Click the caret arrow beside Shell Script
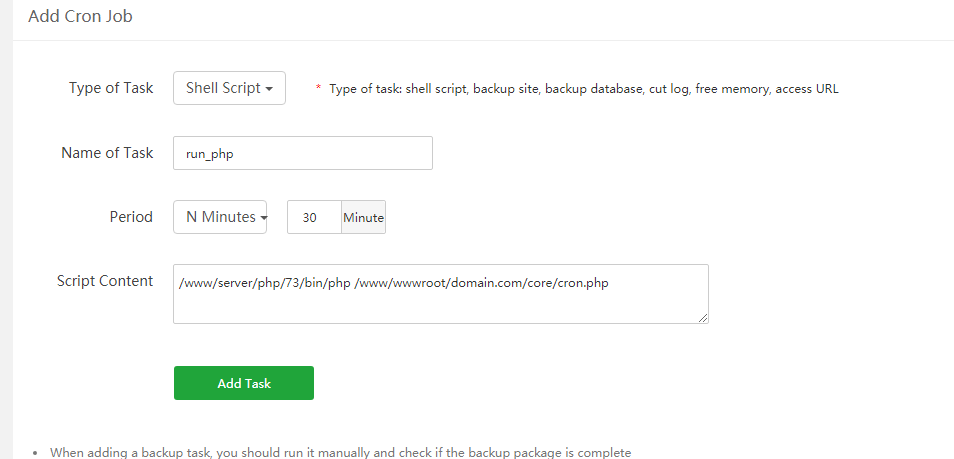The width and height of the screenshot is (954, 459). point(270,89)
